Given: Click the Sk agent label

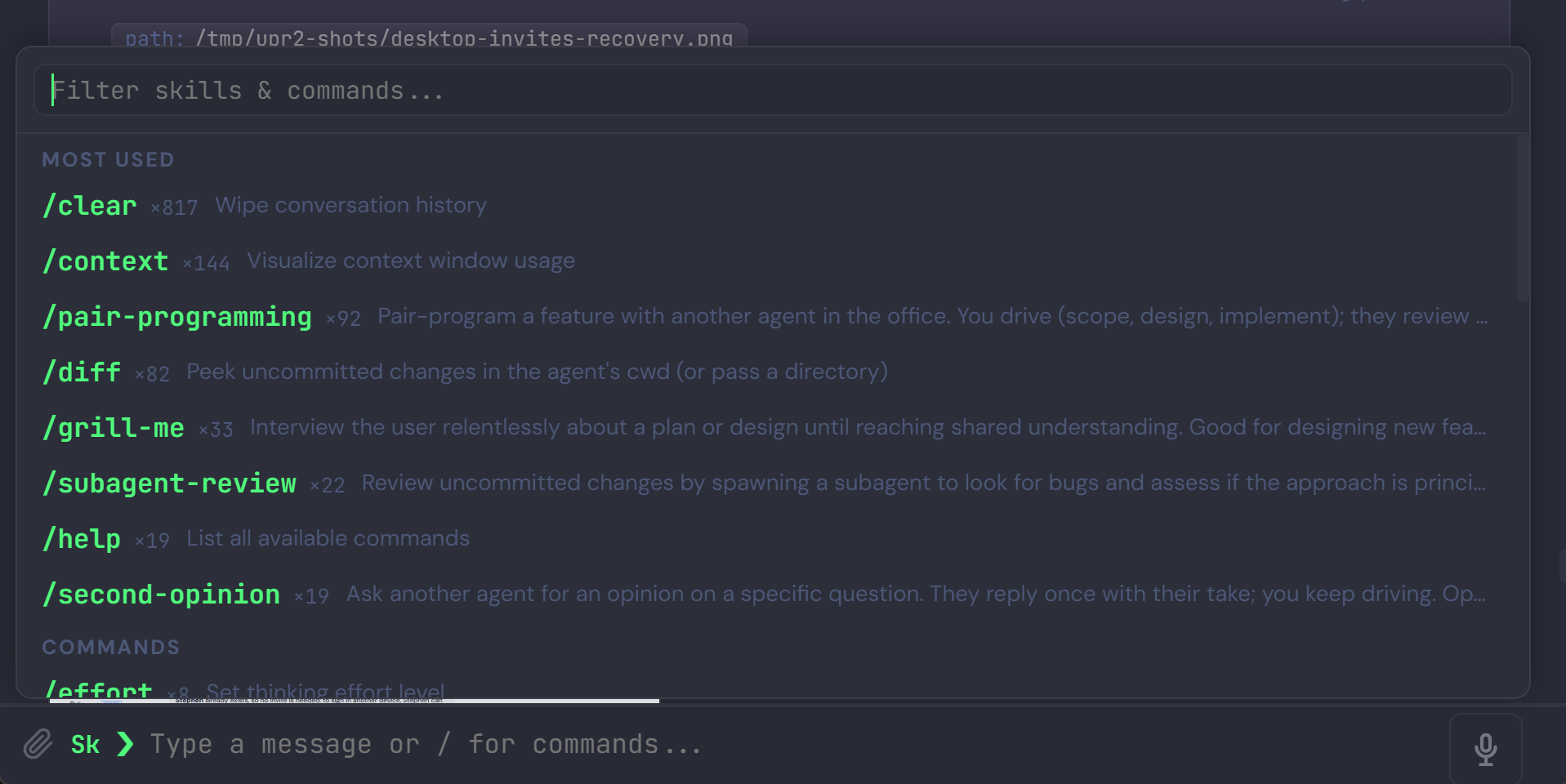Looking at the screenshot, I should click(85, 744).
